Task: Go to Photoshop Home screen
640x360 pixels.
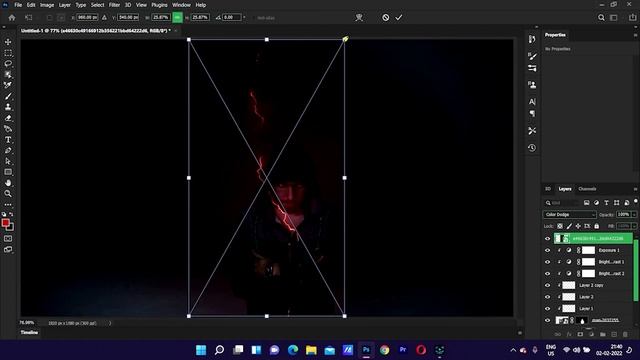Action: 12,18
